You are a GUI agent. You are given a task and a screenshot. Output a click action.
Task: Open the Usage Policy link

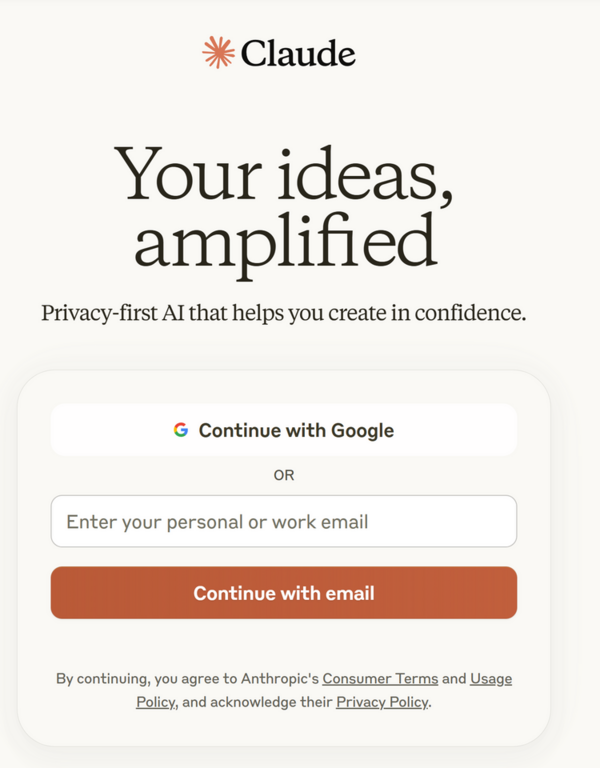tap(491, 679)
